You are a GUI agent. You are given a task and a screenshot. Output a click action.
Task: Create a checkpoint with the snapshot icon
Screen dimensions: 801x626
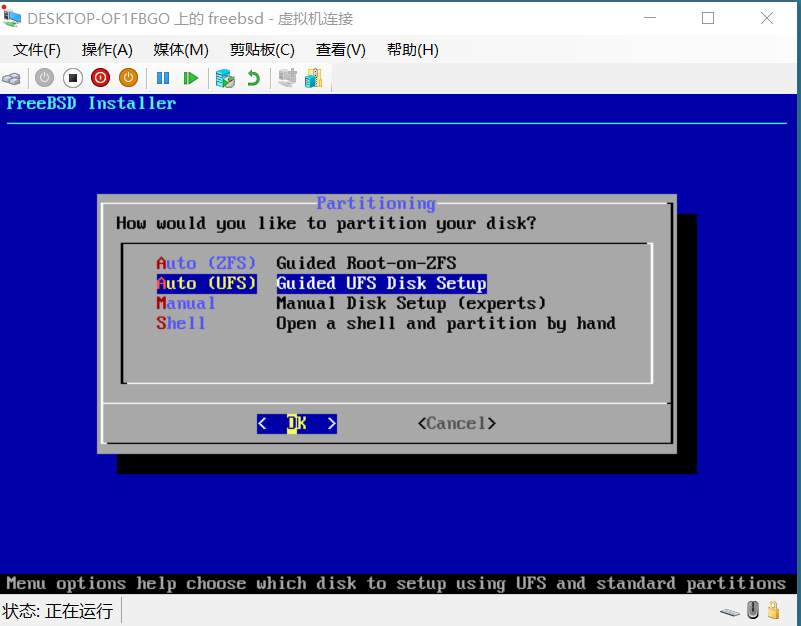click(225, 78)
